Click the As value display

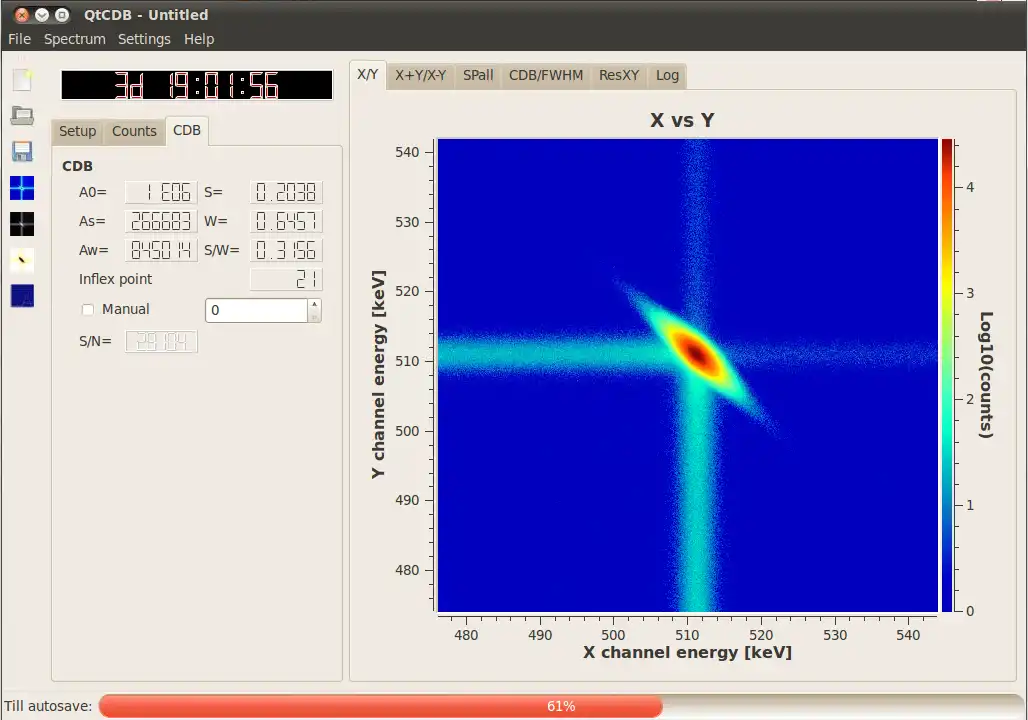pyautogui.click(x=161, y=222)
